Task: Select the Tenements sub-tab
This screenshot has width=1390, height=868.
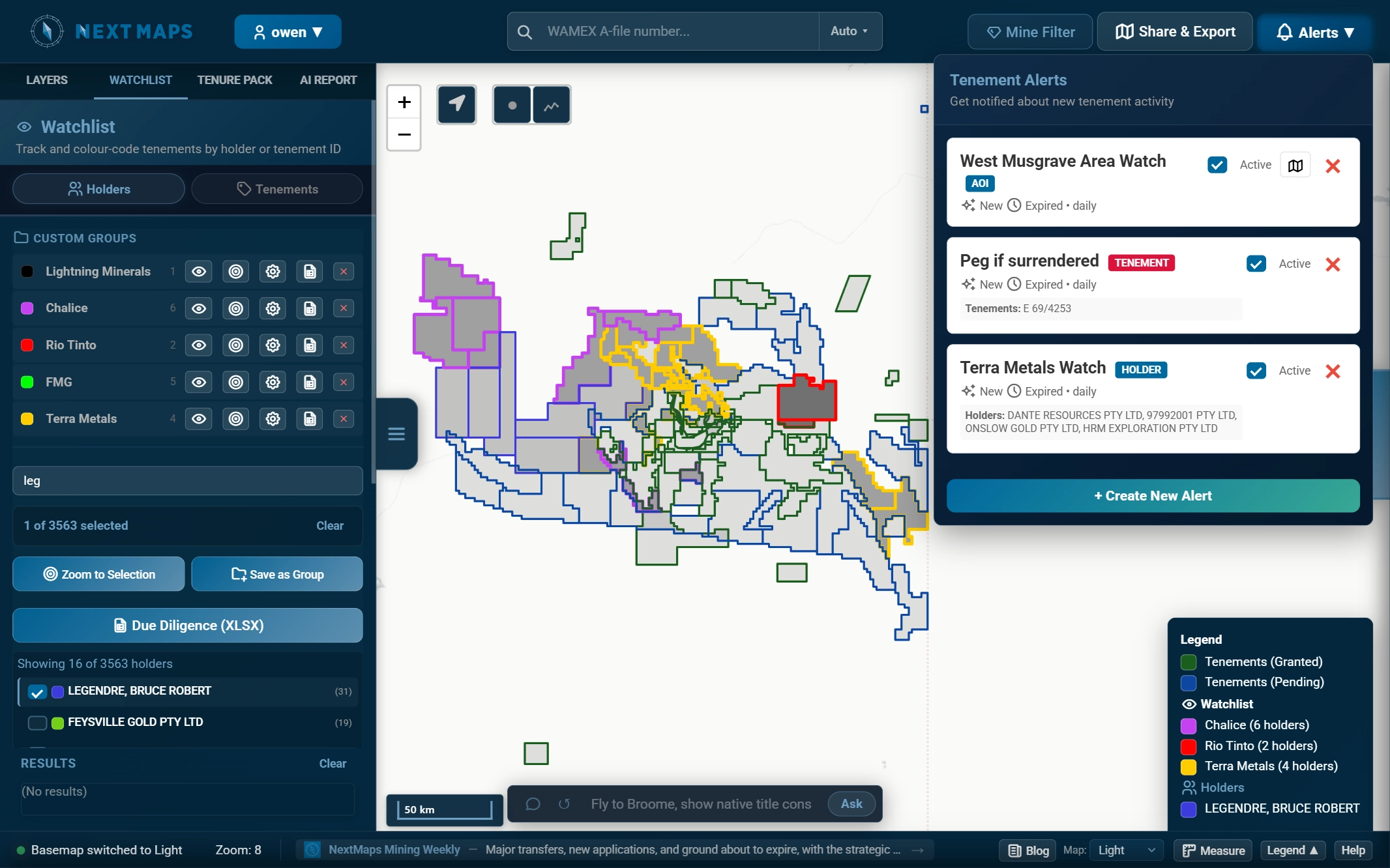Action: 277,189
